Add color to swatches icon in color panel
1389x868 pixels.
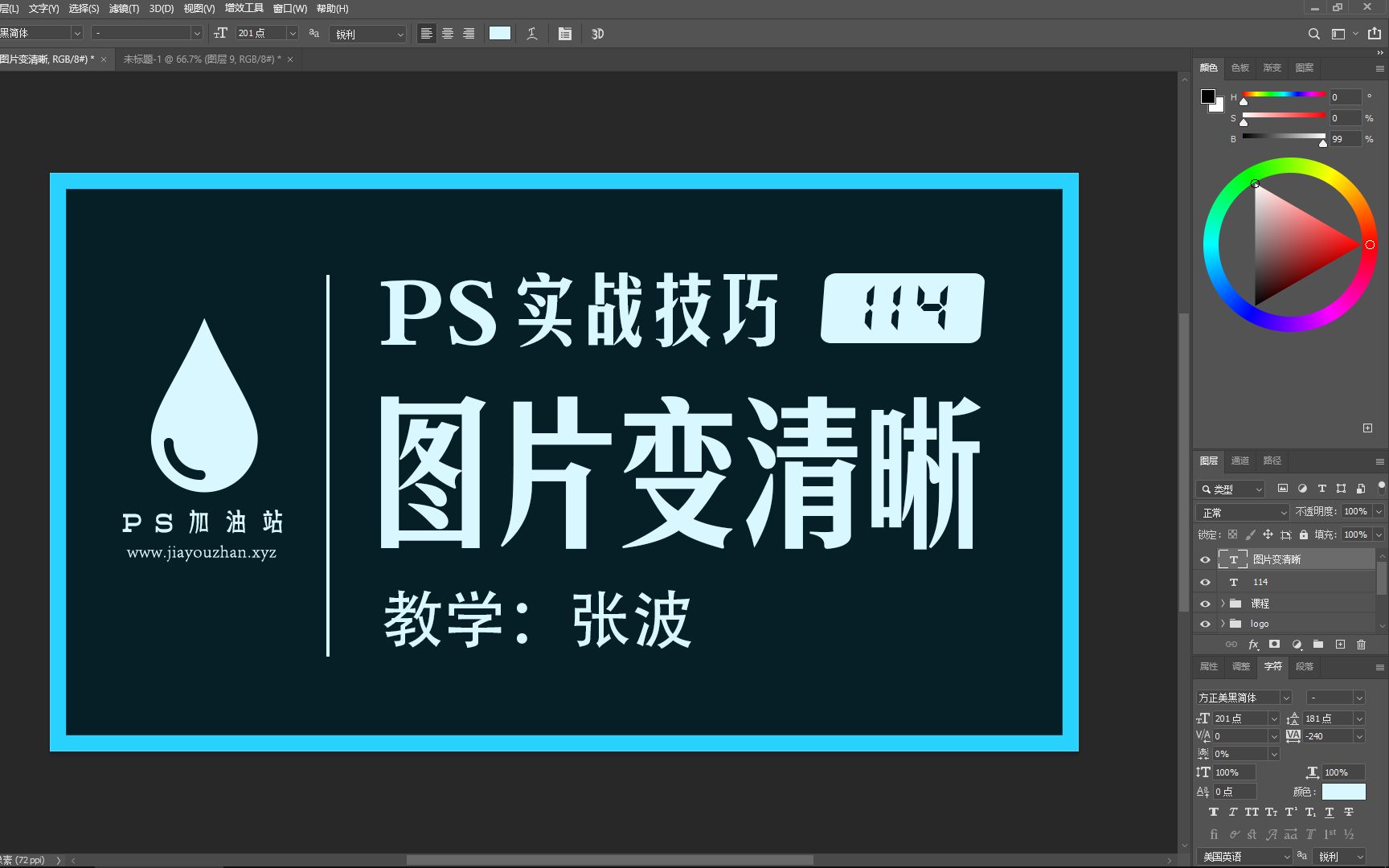1367,428
